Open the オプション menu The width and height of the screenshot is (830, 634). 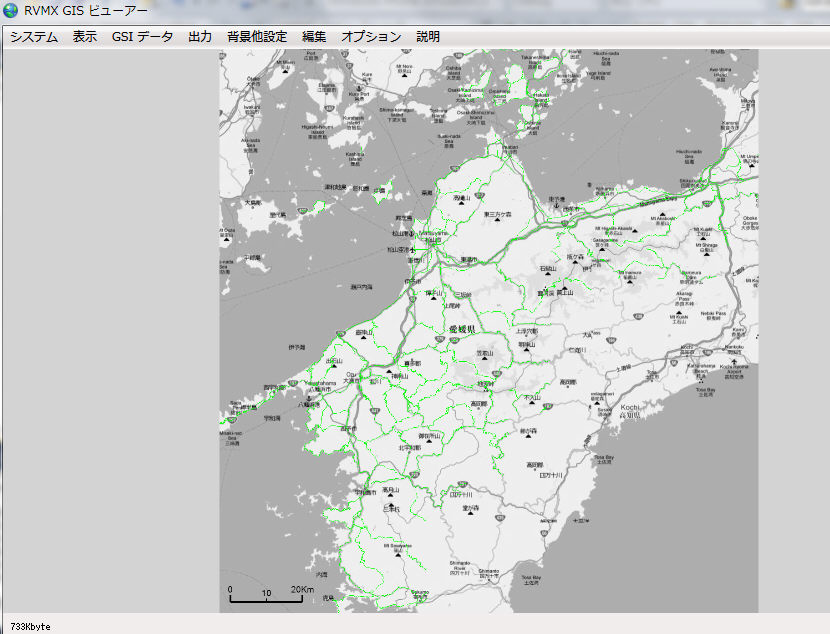[371, 36]
